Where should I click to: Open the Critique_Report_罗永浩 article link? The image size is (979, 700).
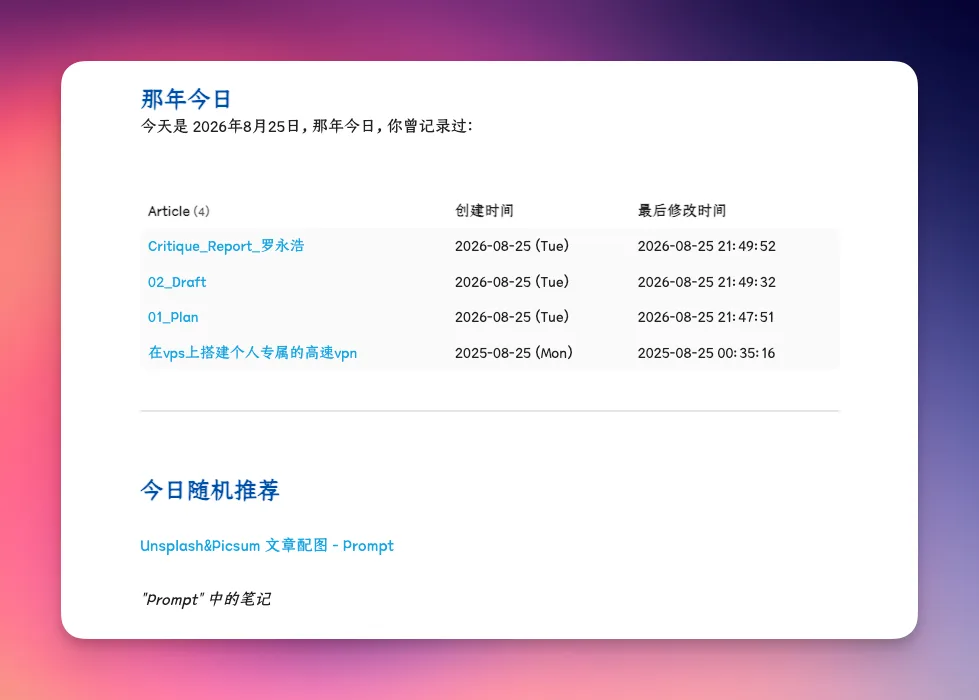click(225, 246)
